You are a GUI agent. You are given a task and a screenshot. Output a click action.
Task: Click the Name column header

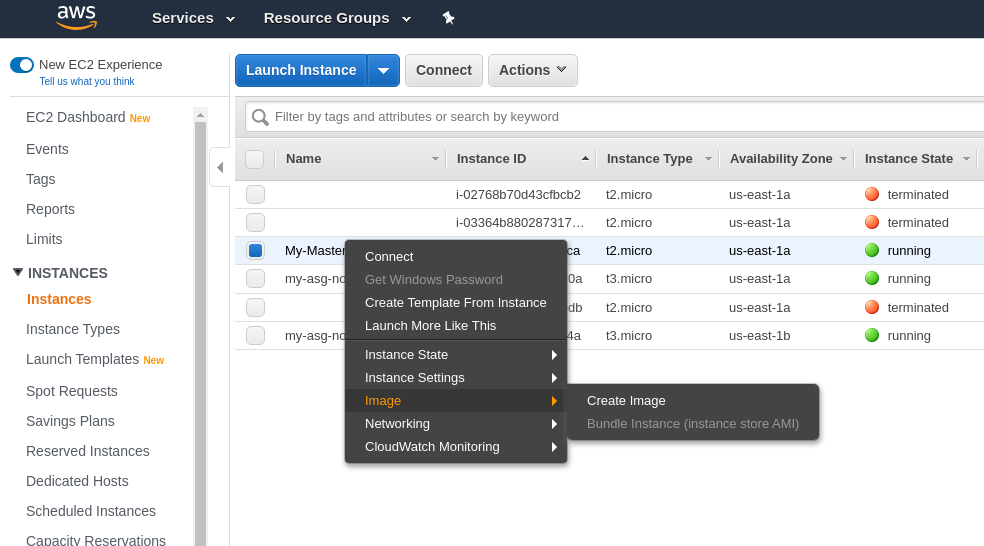[x=304, y=159]
